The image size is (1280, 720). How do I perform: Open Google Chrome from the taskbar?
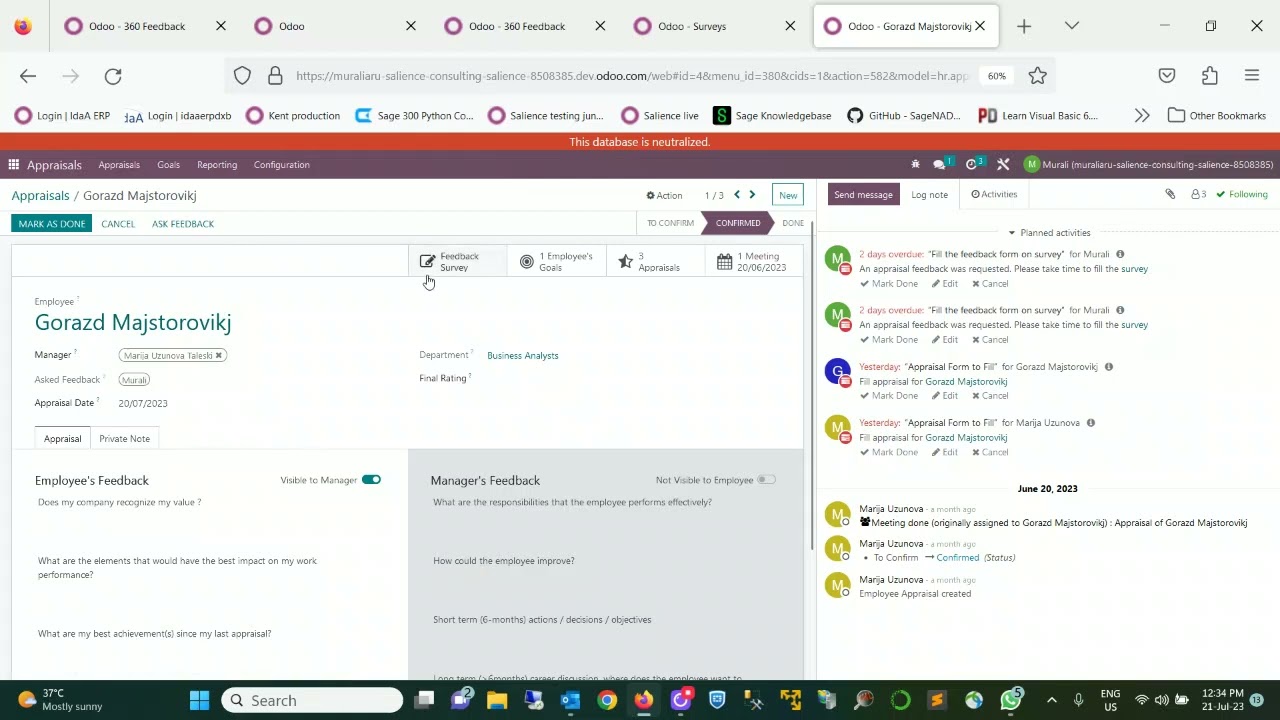[607, 700]
